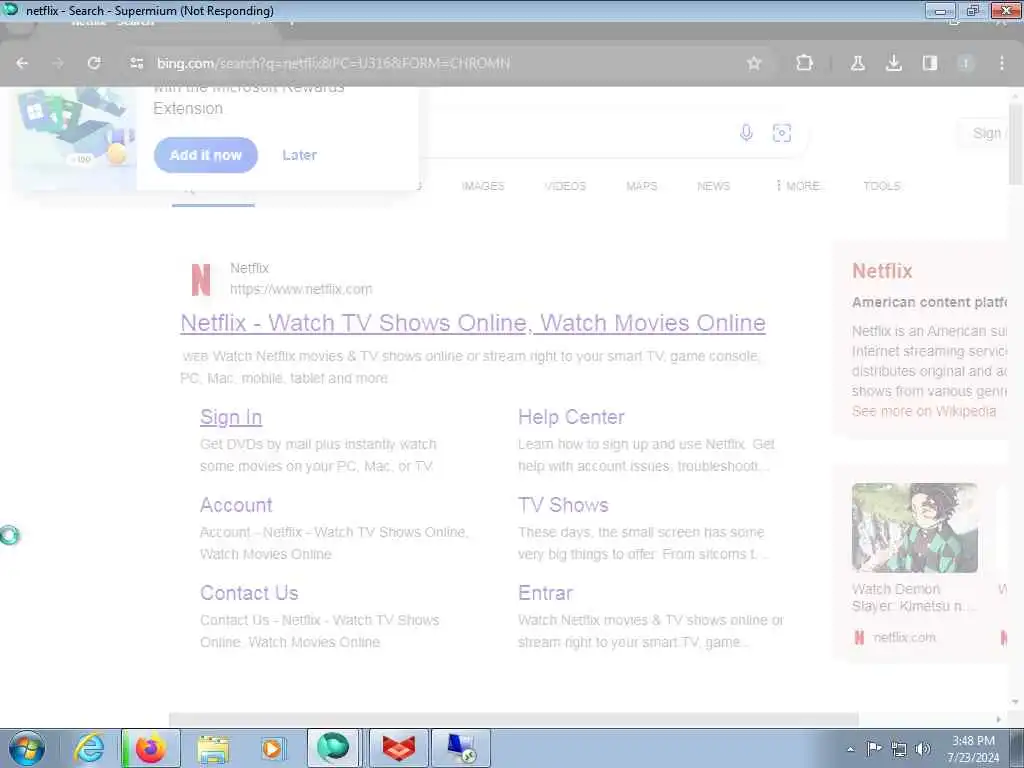Launch Internet Explorer from taskbar
This screenshot has width=1024, height=768.
[88, 748]
